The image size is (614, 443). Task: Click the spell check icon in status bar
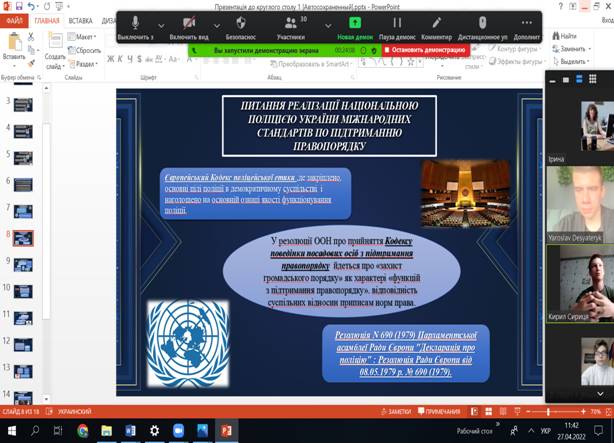(x=49, y=411)
